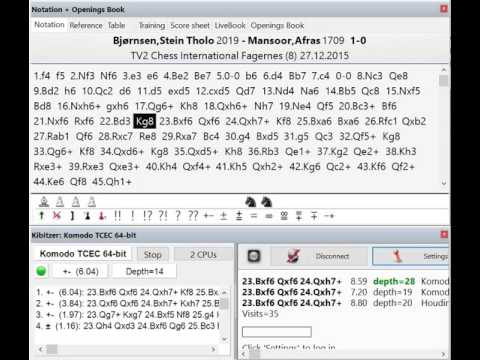Annotate move with '!?' interesting symbol

(147, 215)
